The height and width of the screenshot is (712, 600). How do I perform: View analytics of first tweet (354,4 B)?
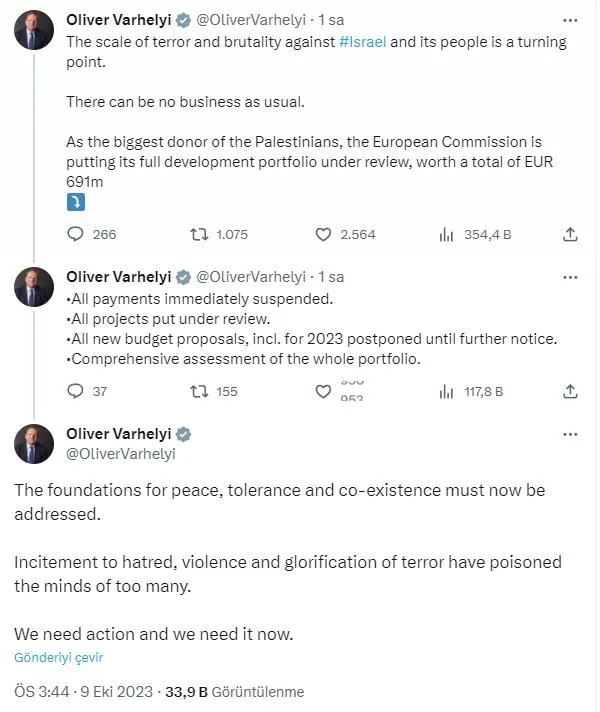[447, 234]
